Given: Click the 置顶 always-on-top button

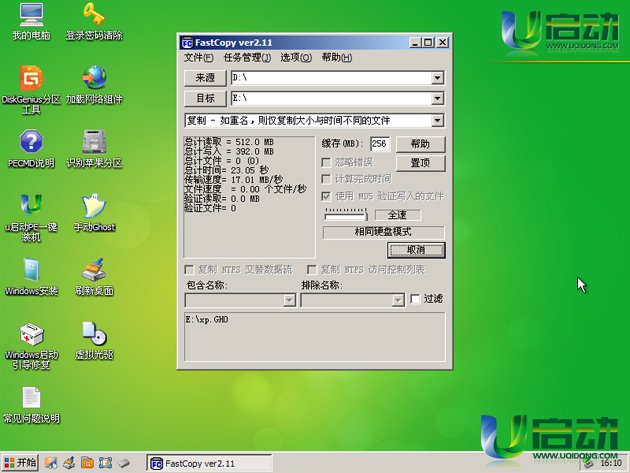Looking at the screenshot, I should (x=420, y=163).
